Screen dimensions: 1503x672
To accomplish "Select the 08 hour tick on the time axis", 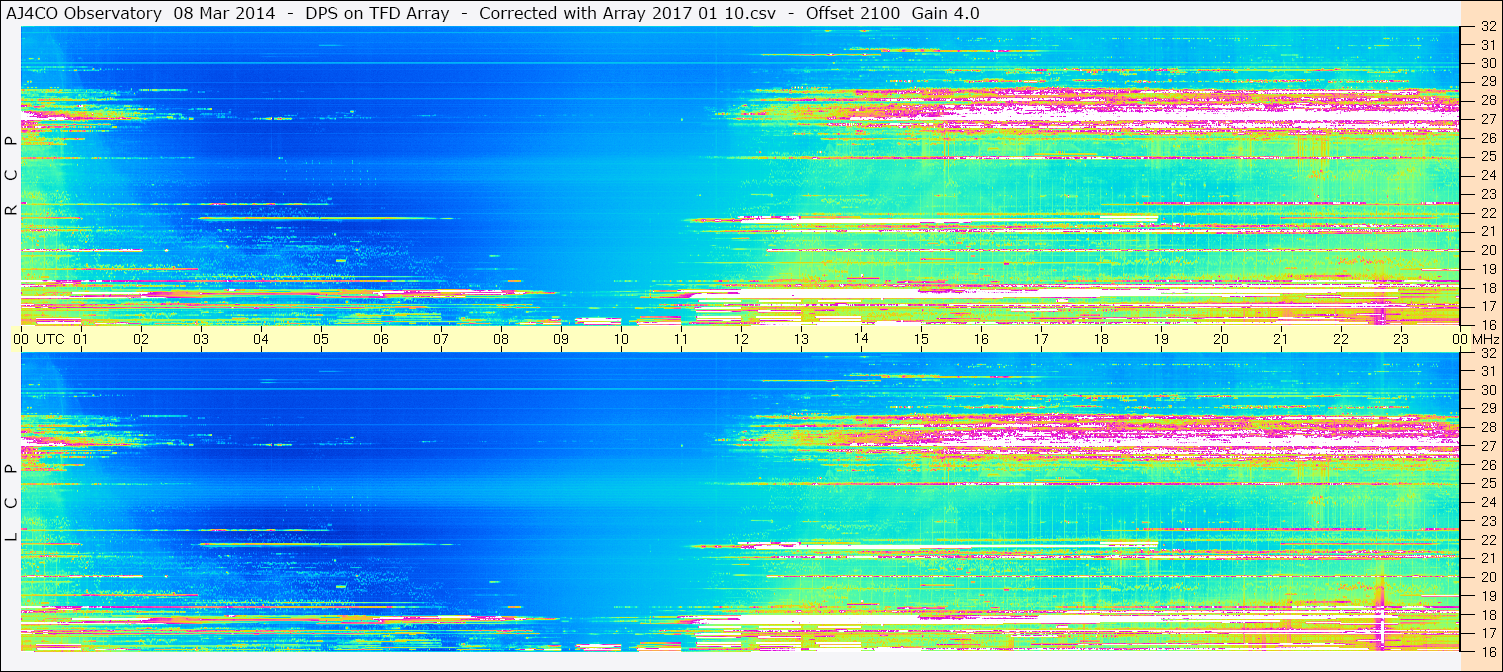I will tap(501, 339).
